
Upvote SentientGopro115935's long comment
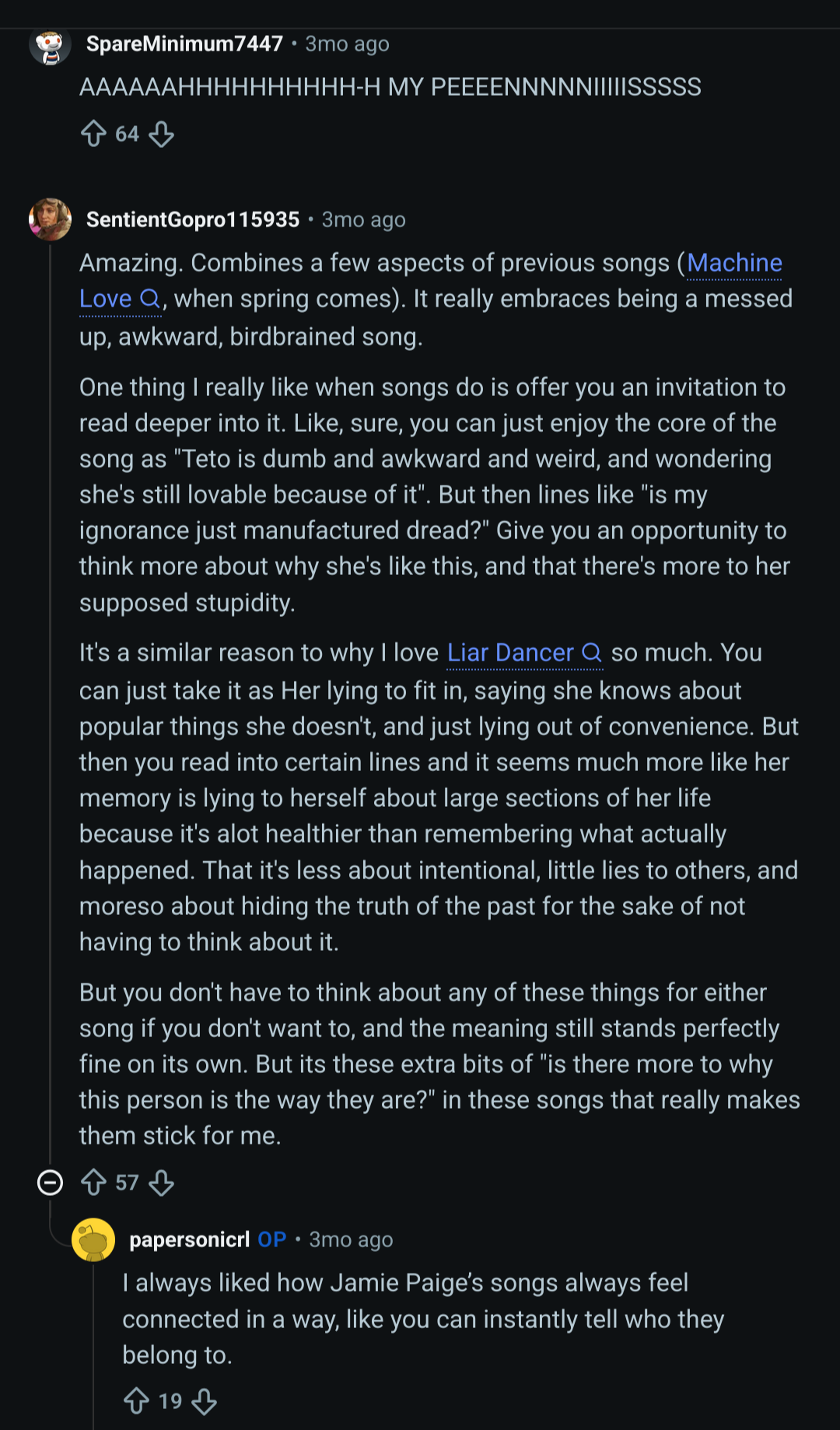click(93, 1183)
